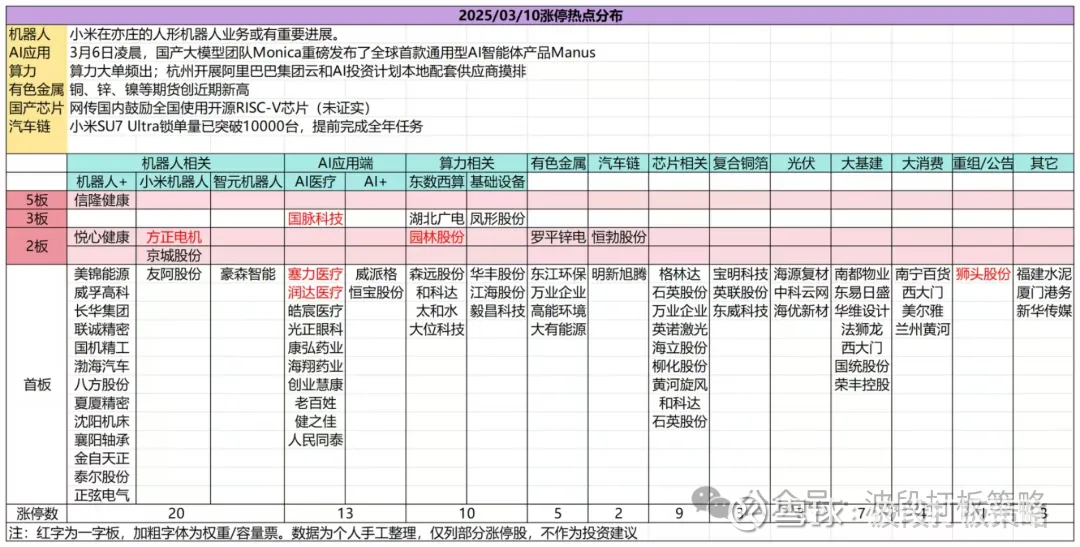Viewport: 1080px width, 547px height.
Task: Click the 湖北广电 cell
Action: (436, 219)
